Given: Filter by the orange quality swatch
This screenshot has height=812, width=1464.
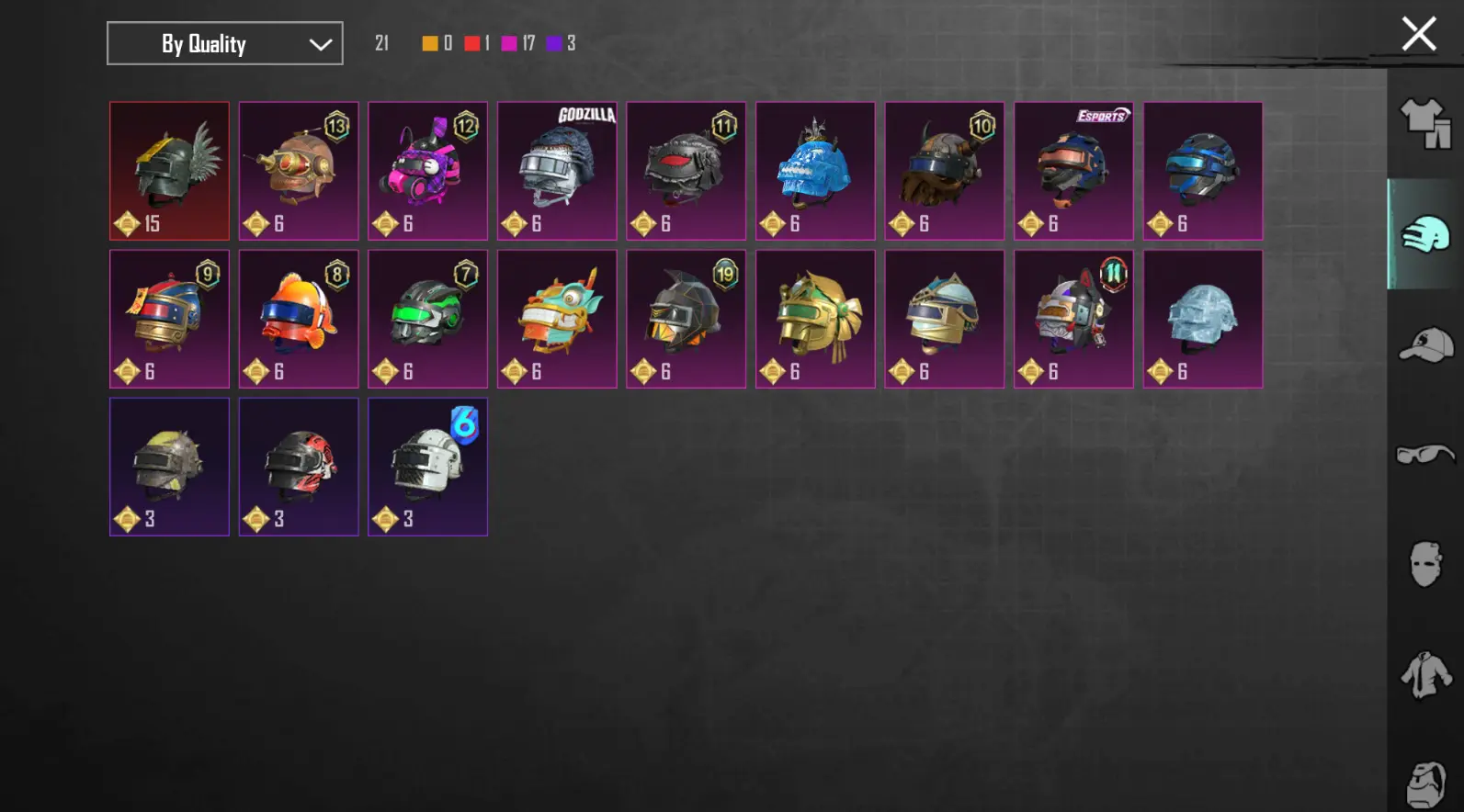Looking at the screenshot, I should coord(429,43).
